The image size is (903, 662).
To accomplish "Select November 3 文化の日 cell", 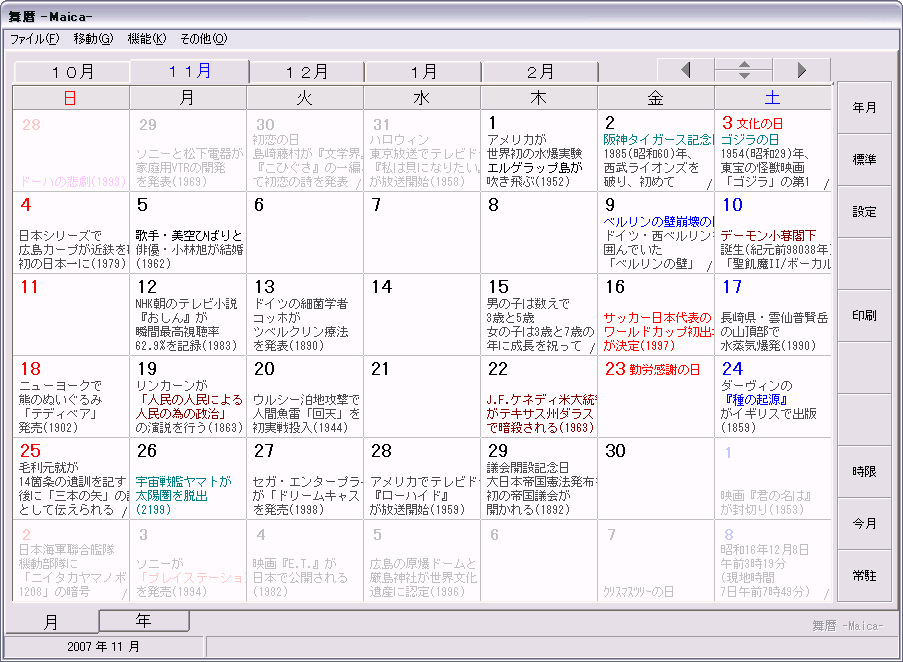I will pyautogui.click(x=773, y=151).
